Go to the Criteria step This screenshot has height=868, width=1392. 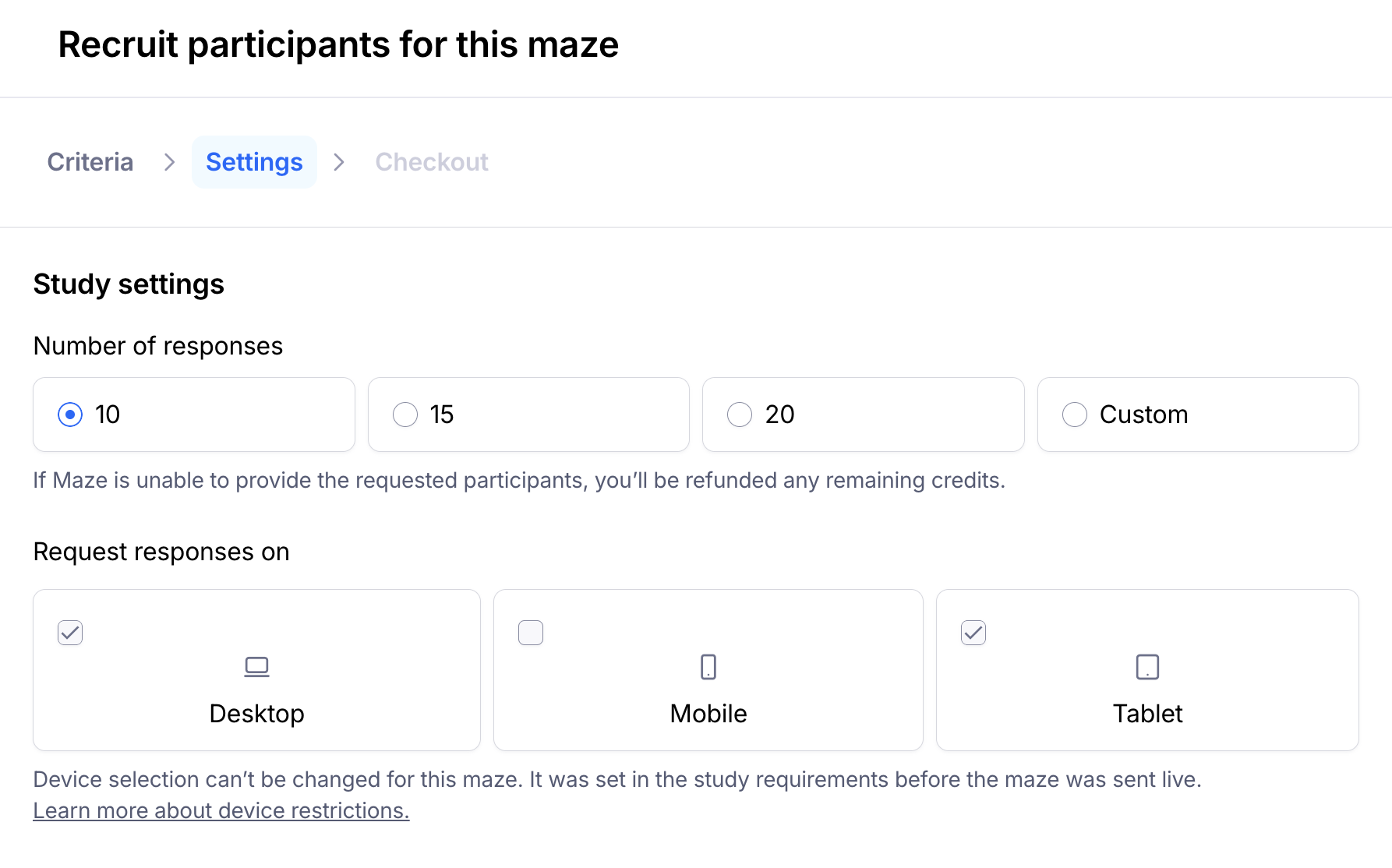click(90, 162)
